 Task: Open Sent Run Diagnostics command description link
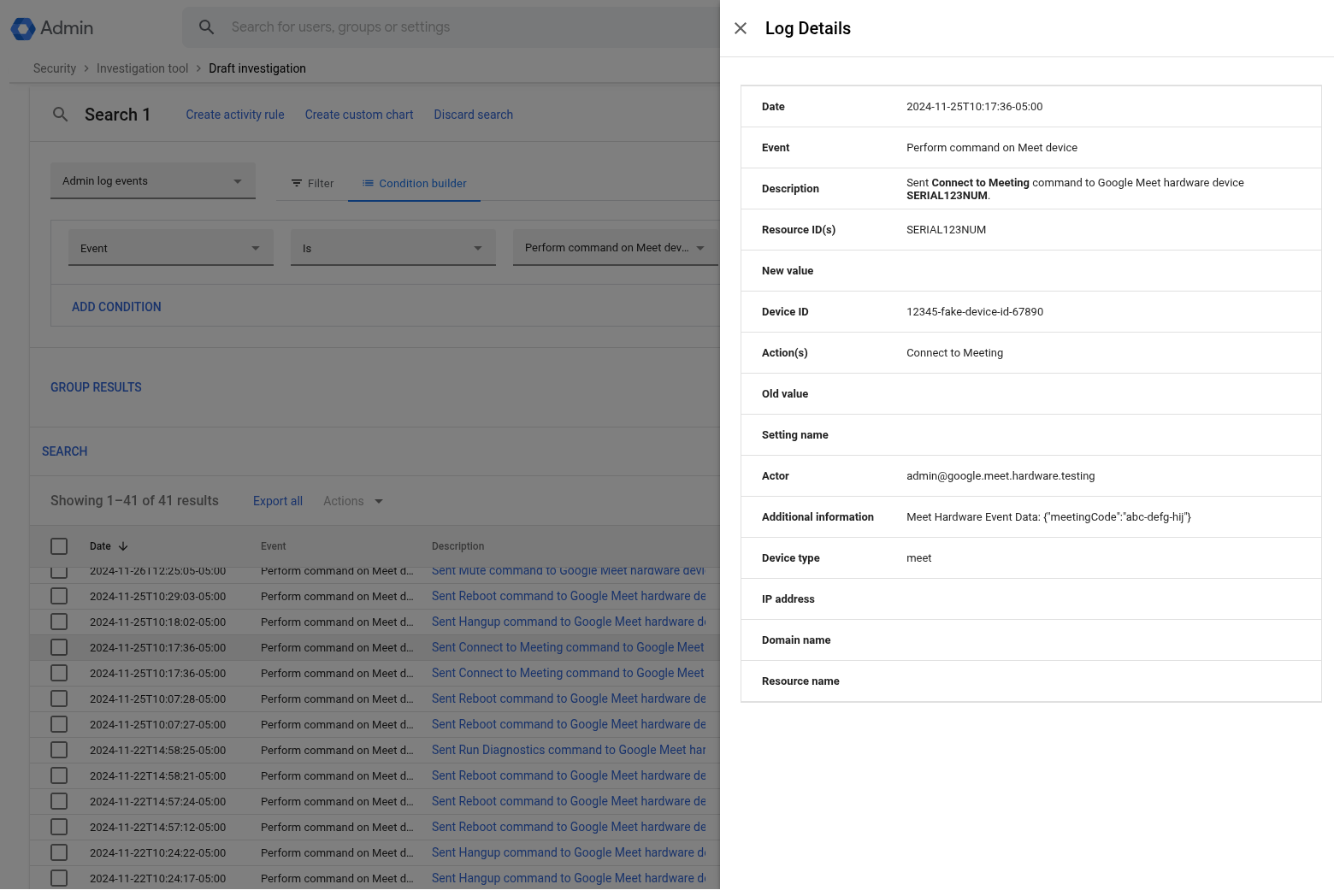coord(569,750)
